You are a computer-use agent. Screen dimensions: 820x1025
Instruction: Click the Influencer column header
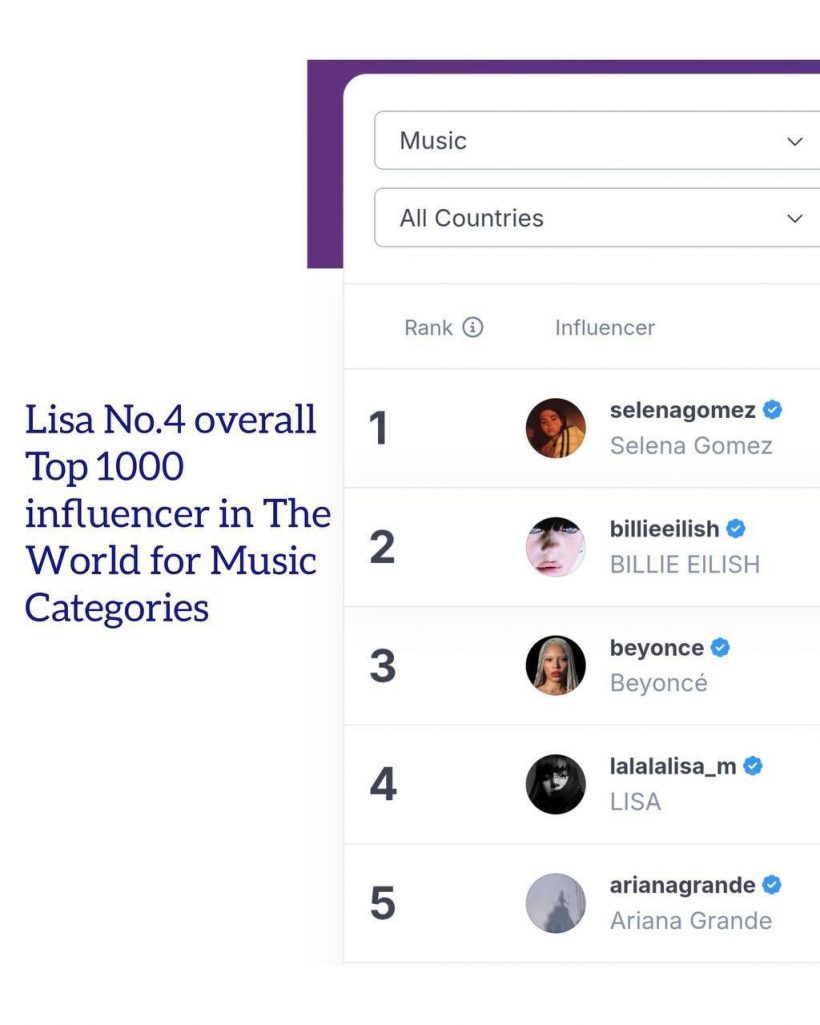click(x=605, y=328)
